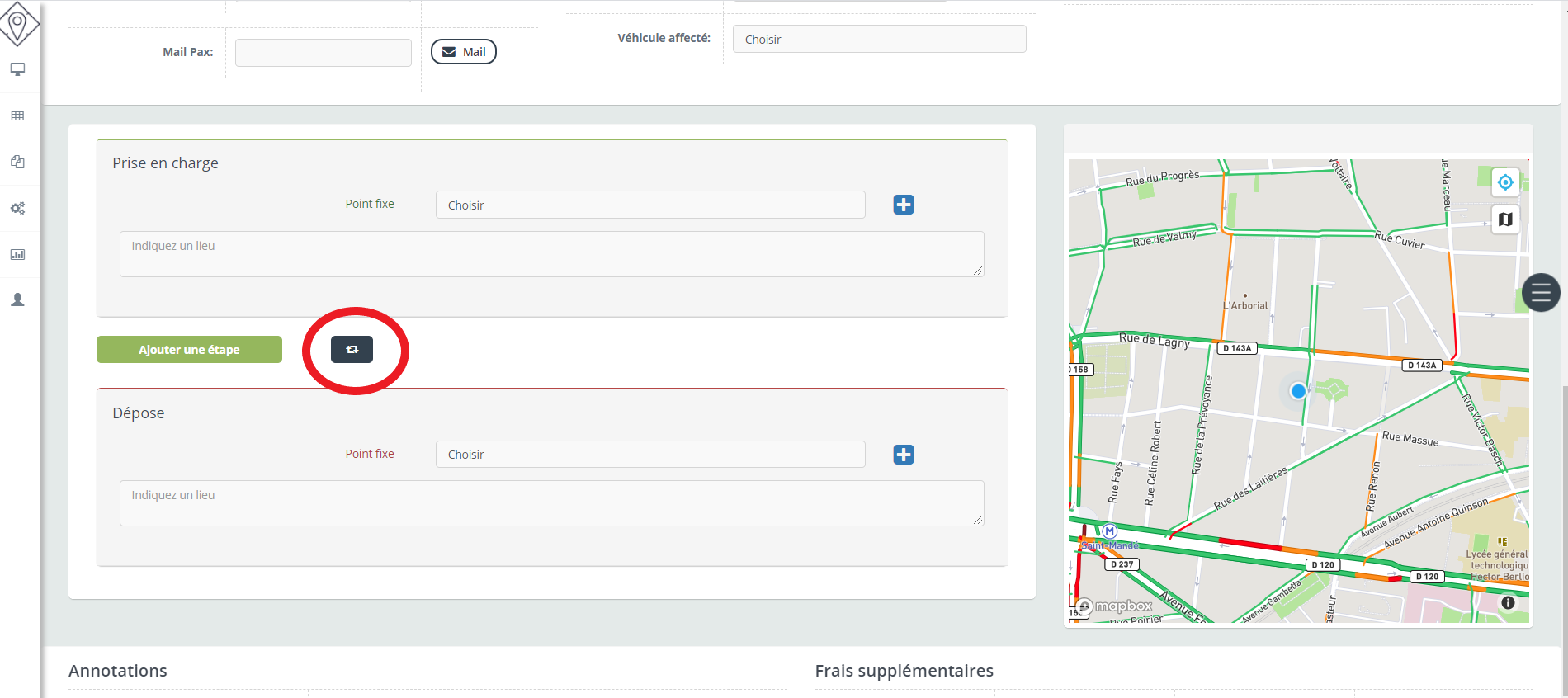
Task: Click the Mail button
Action: click(x=463, y=52)
